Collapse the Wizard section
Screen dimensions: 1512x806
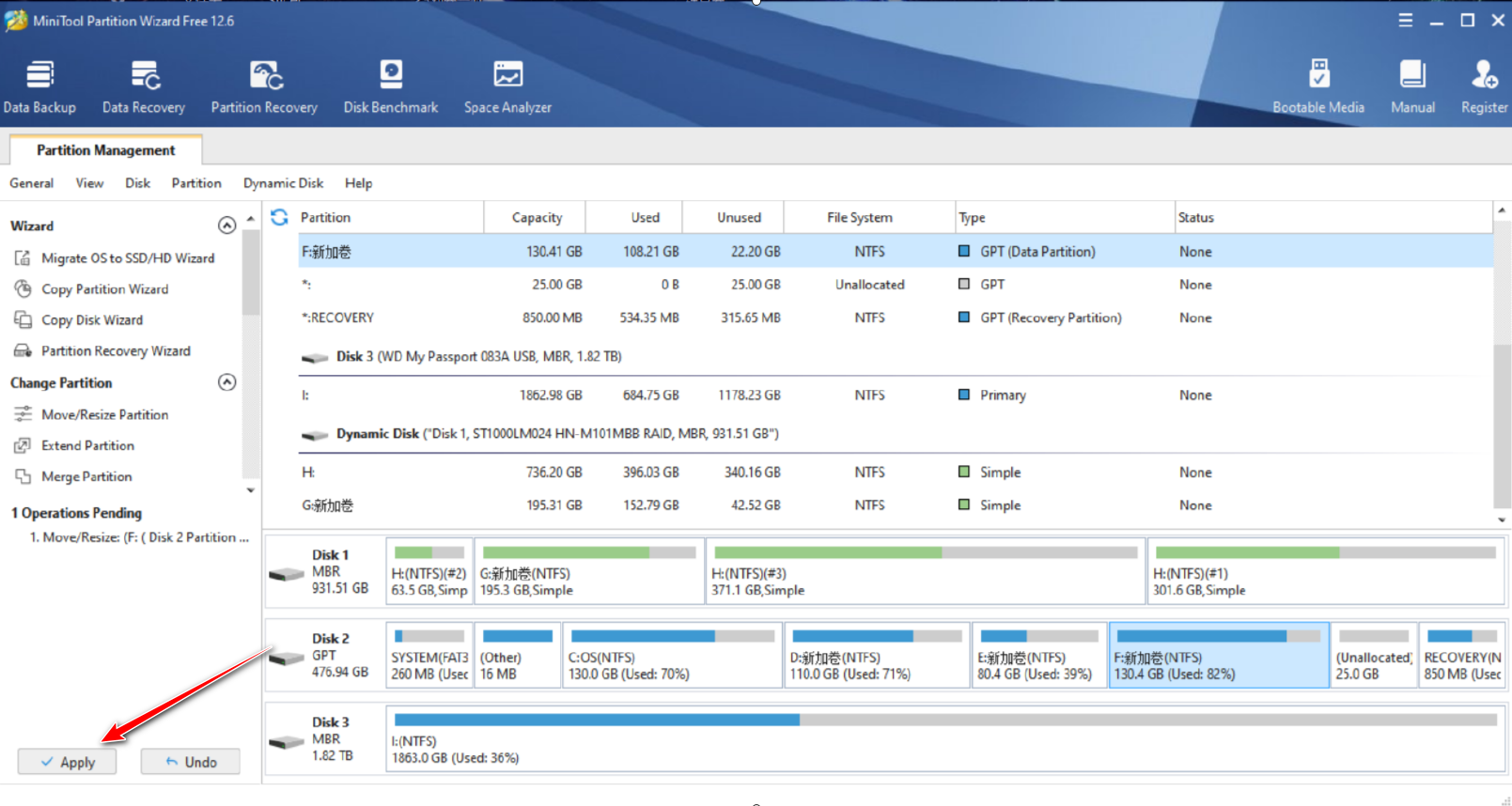tap(226, 225)
